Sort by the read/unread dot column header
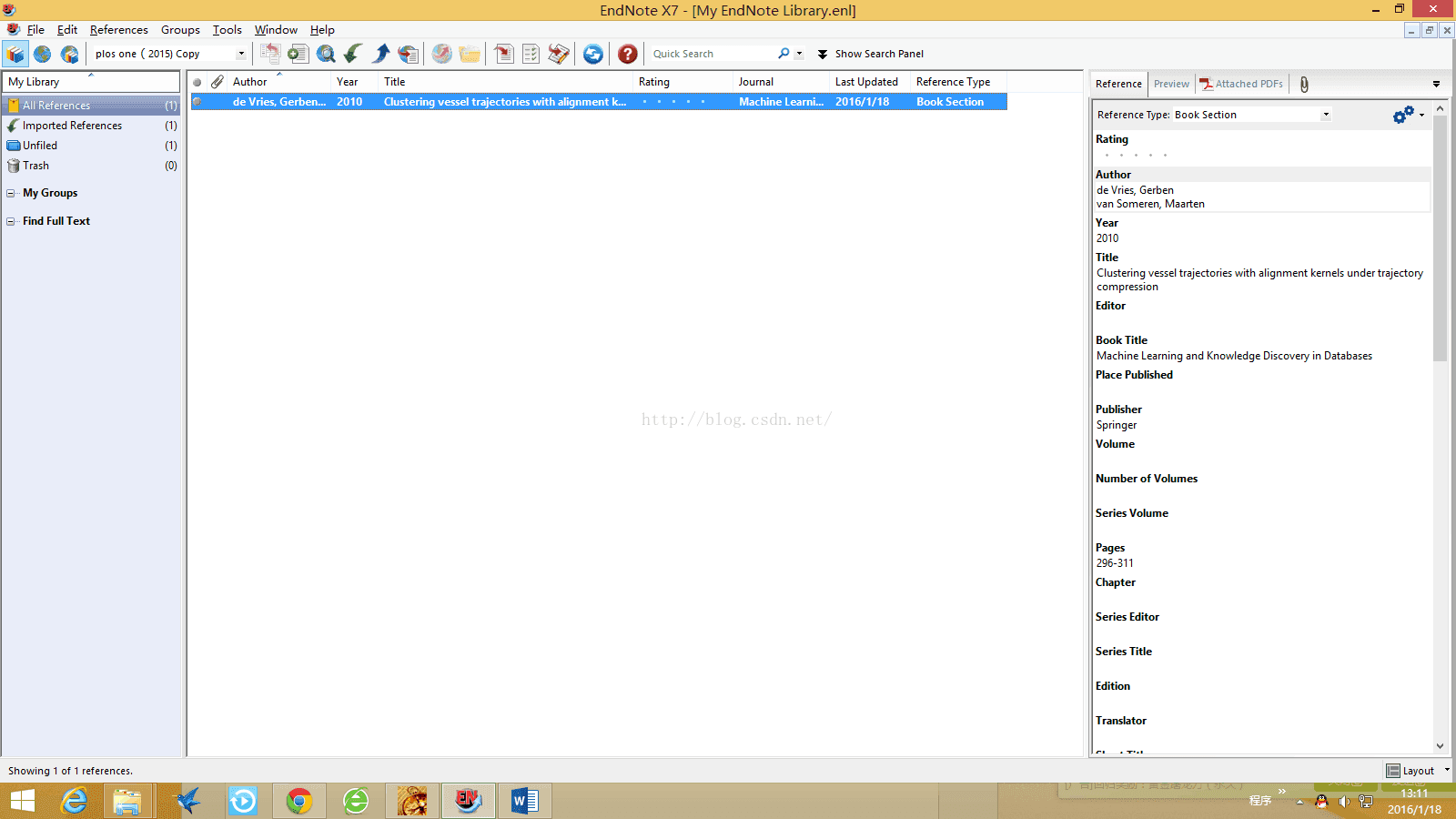1456x819 pixels. pos(197,82)
